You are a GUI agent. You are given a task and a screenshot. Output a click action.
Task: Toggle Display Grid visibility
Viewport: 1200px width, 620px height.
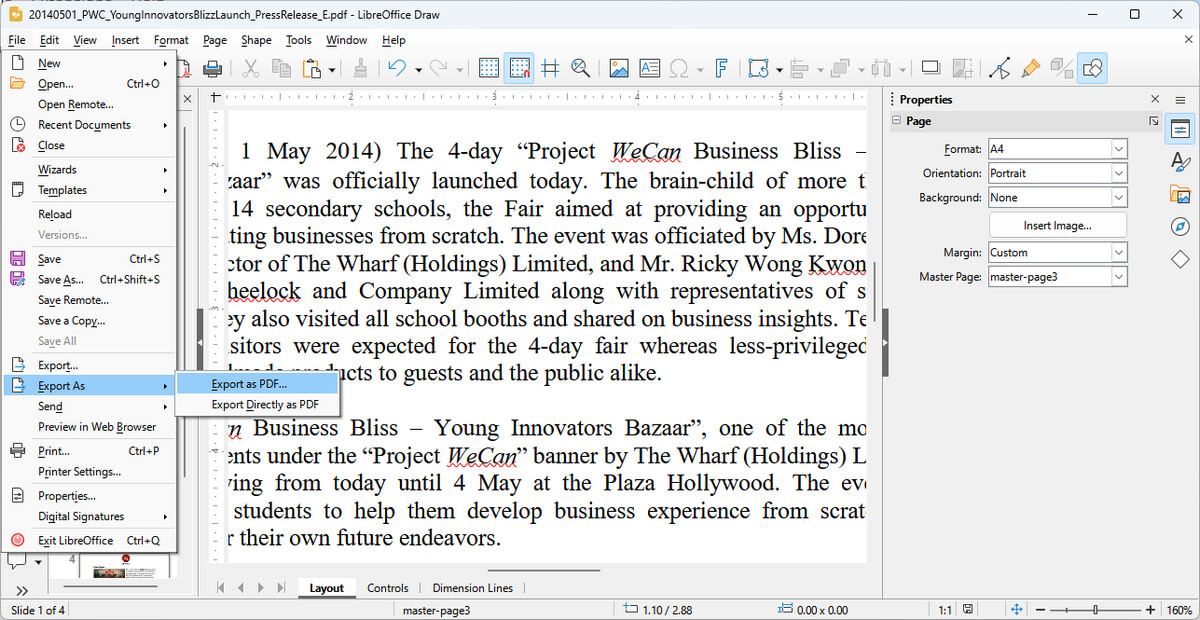(488, 67)
